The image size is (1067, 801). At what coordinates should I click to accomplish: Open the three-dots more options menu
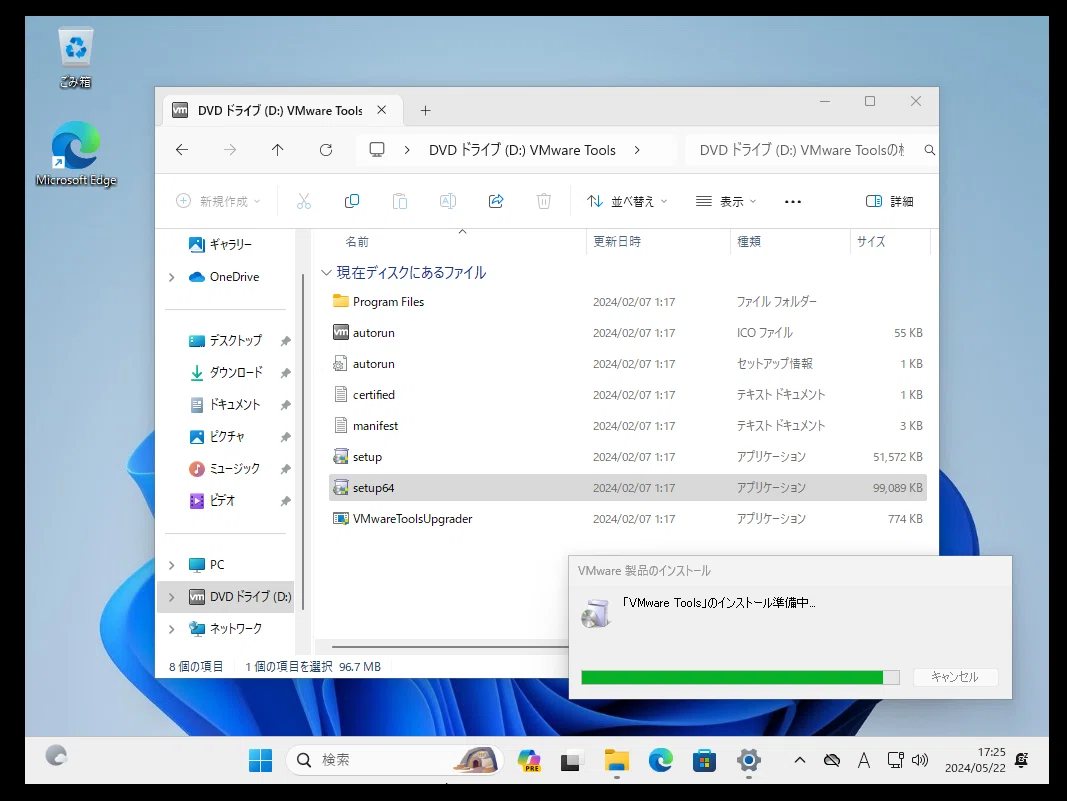[x=793, y=201]
